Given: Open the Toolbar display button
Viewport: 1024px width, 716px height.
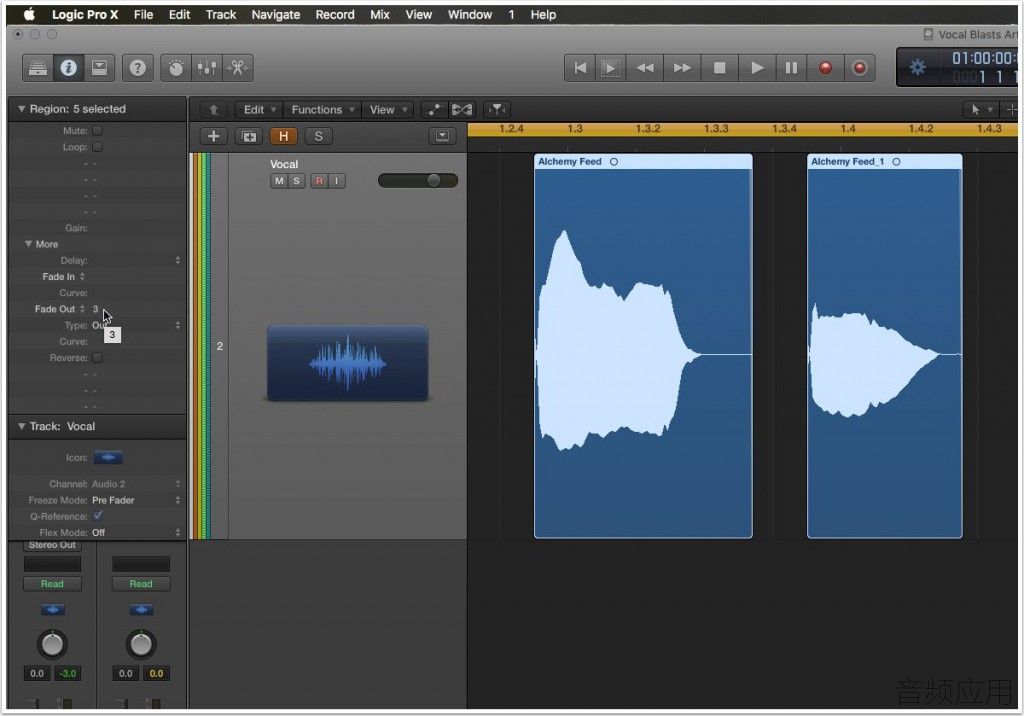Looking at the screenshot, I should tap(99, 68).
